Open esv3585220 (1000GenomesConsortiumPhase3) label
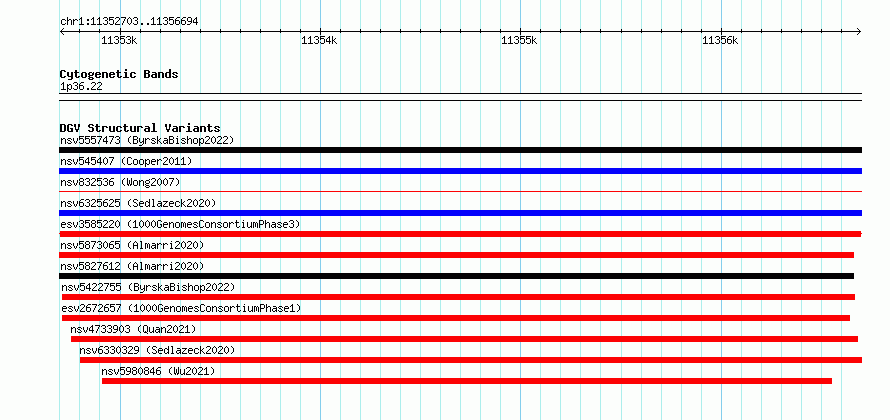The width and height of the screenshot is (890, 420). coord(180,224)
